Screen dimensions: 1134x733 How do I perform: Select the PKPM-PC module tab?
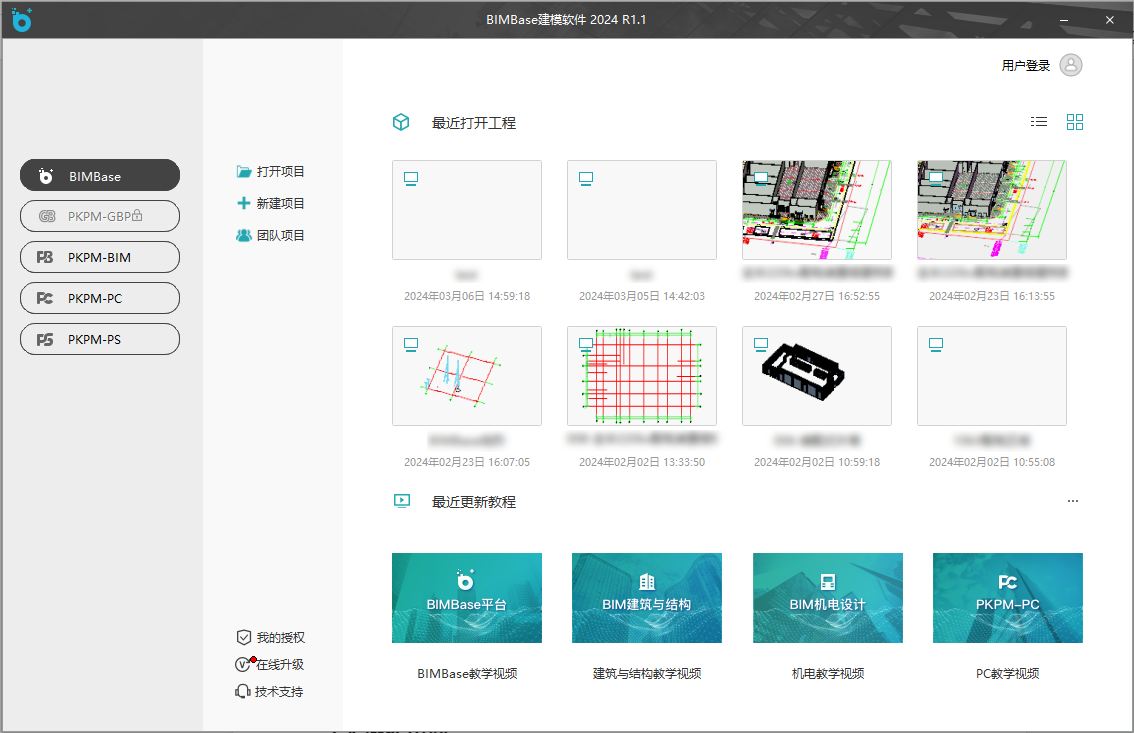pyautogui.click(x=100, y=298)
